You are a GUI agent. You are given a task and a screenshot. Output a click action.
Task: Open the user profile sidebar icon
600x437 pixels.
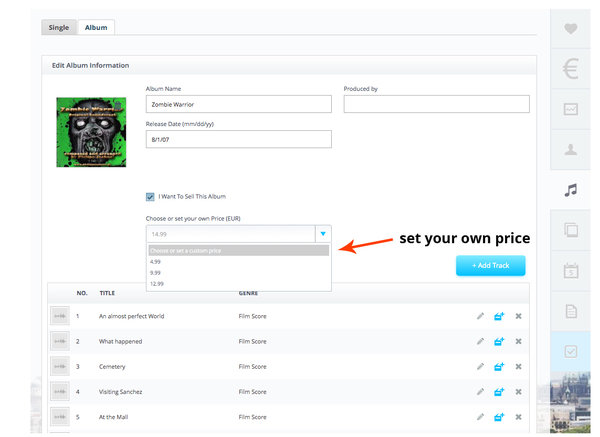pyautogui.click(x=571, y=150)
